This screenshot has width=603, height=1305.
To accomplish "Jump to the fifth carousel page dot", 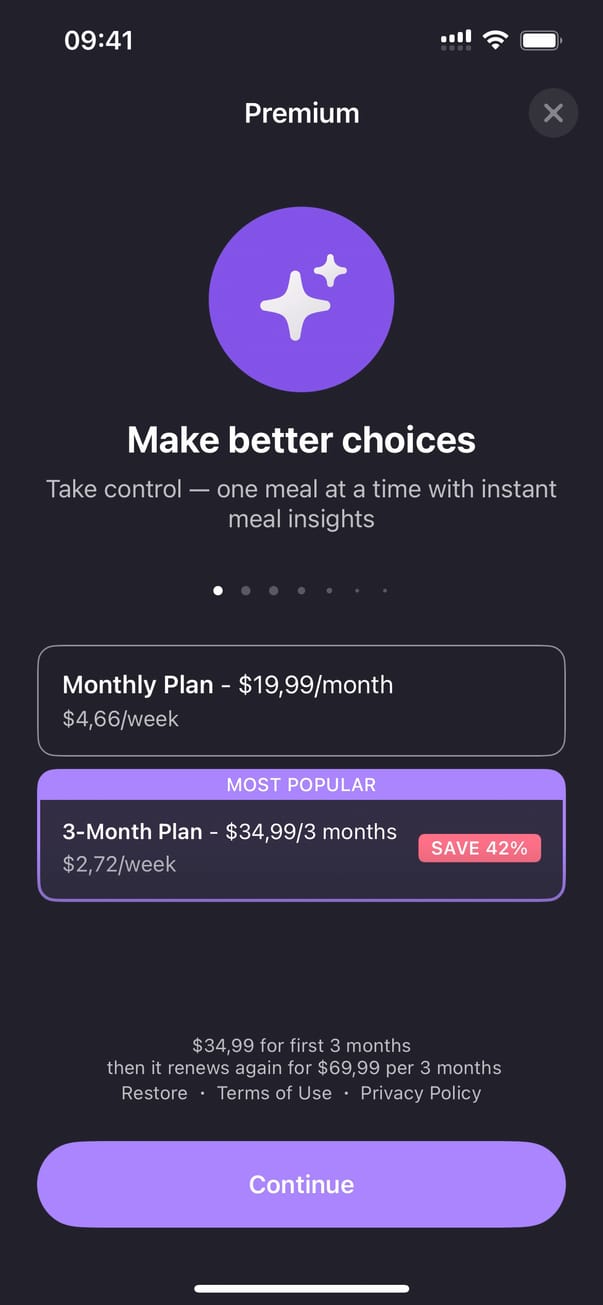I will pyautogui.click(x=329, y=591).
